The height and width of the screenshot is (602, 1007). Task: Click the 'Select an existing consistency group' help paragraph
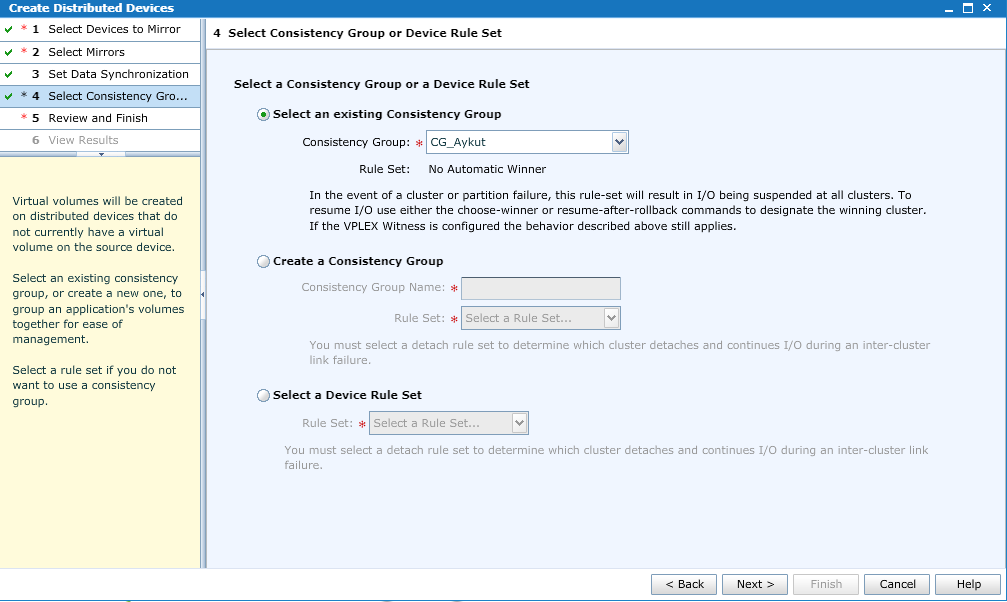point(98,308)
